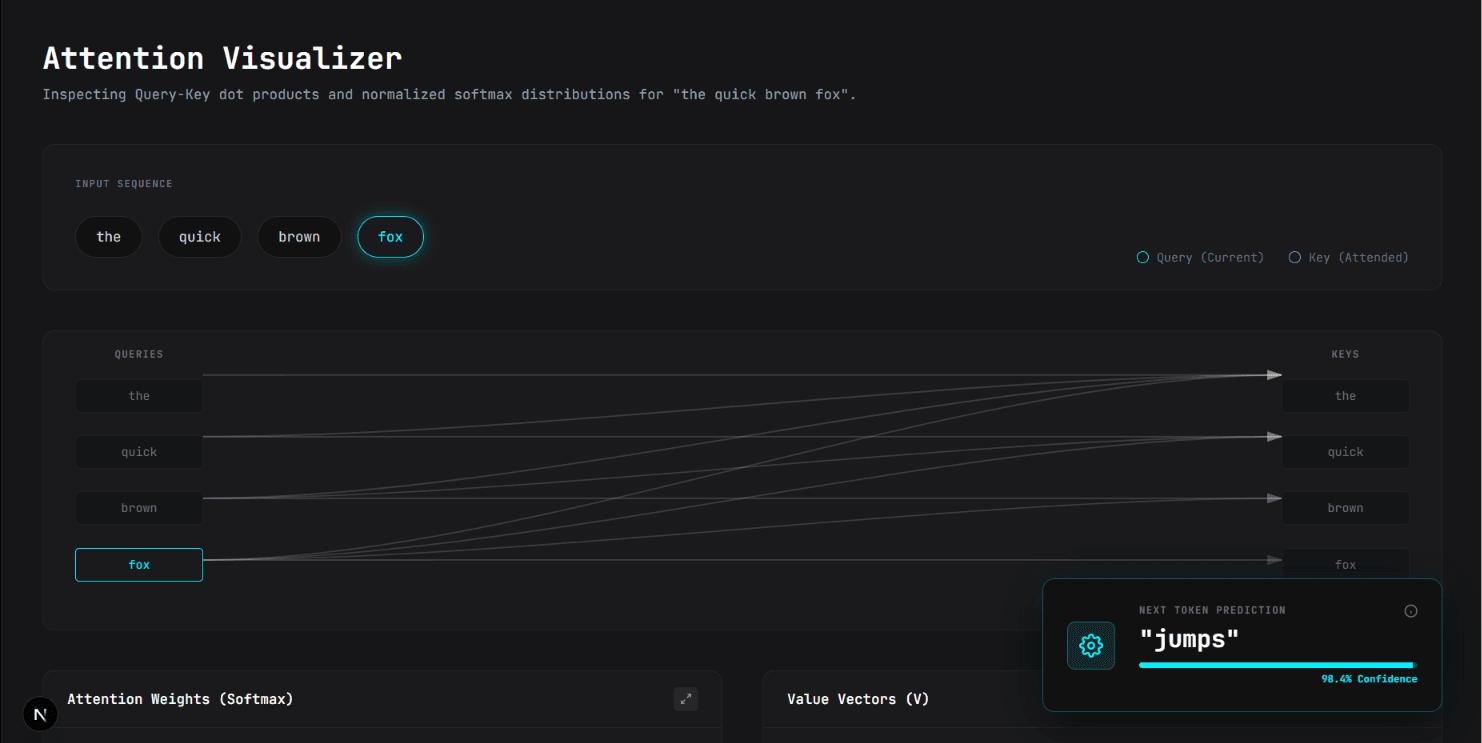Select the highlighted "fox" token in Input Sequence

pos(391,237)
